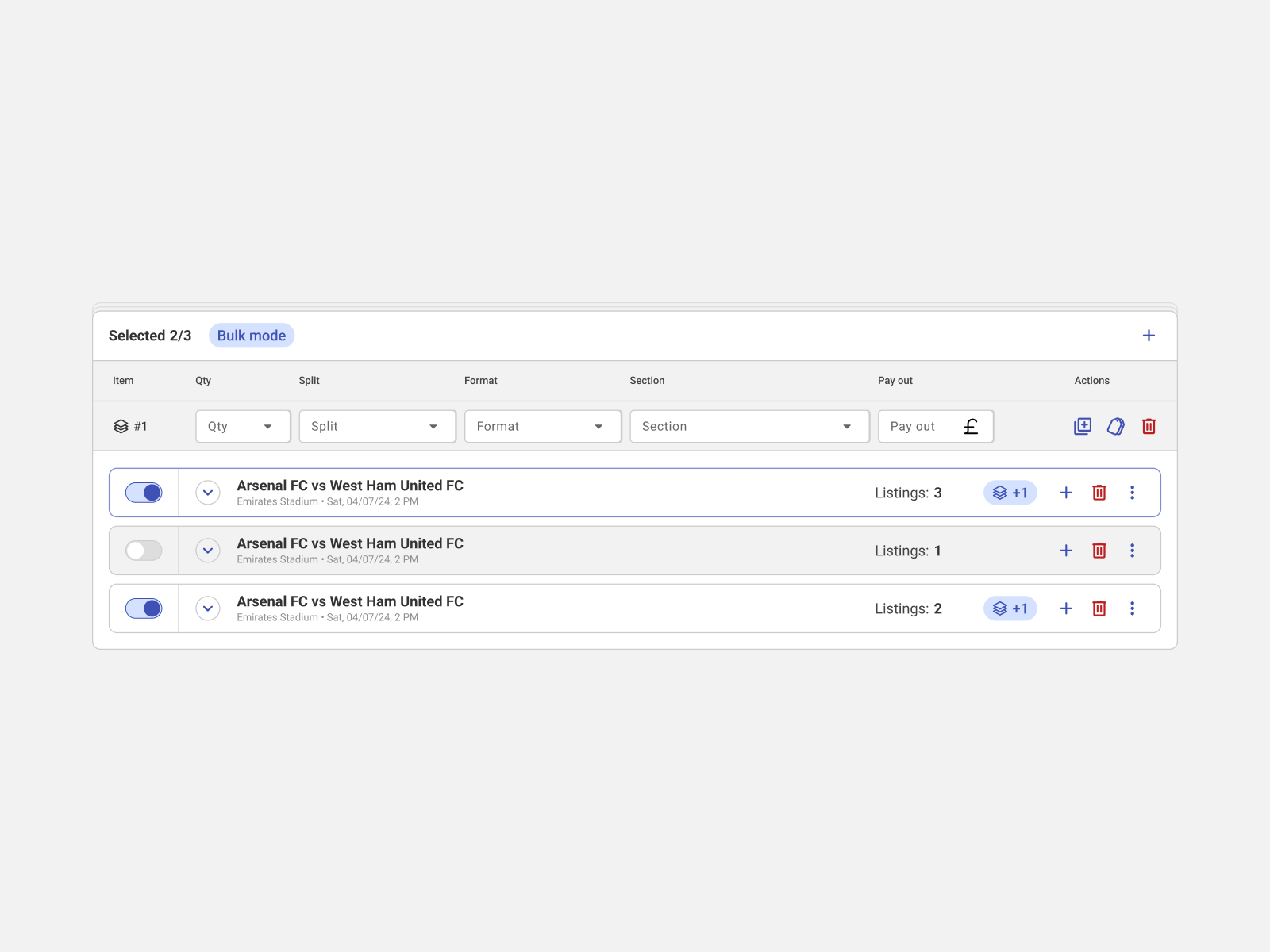Expand the event row with Listings: 2
This screenshot has width=1270, height=952.
(208, 608)
